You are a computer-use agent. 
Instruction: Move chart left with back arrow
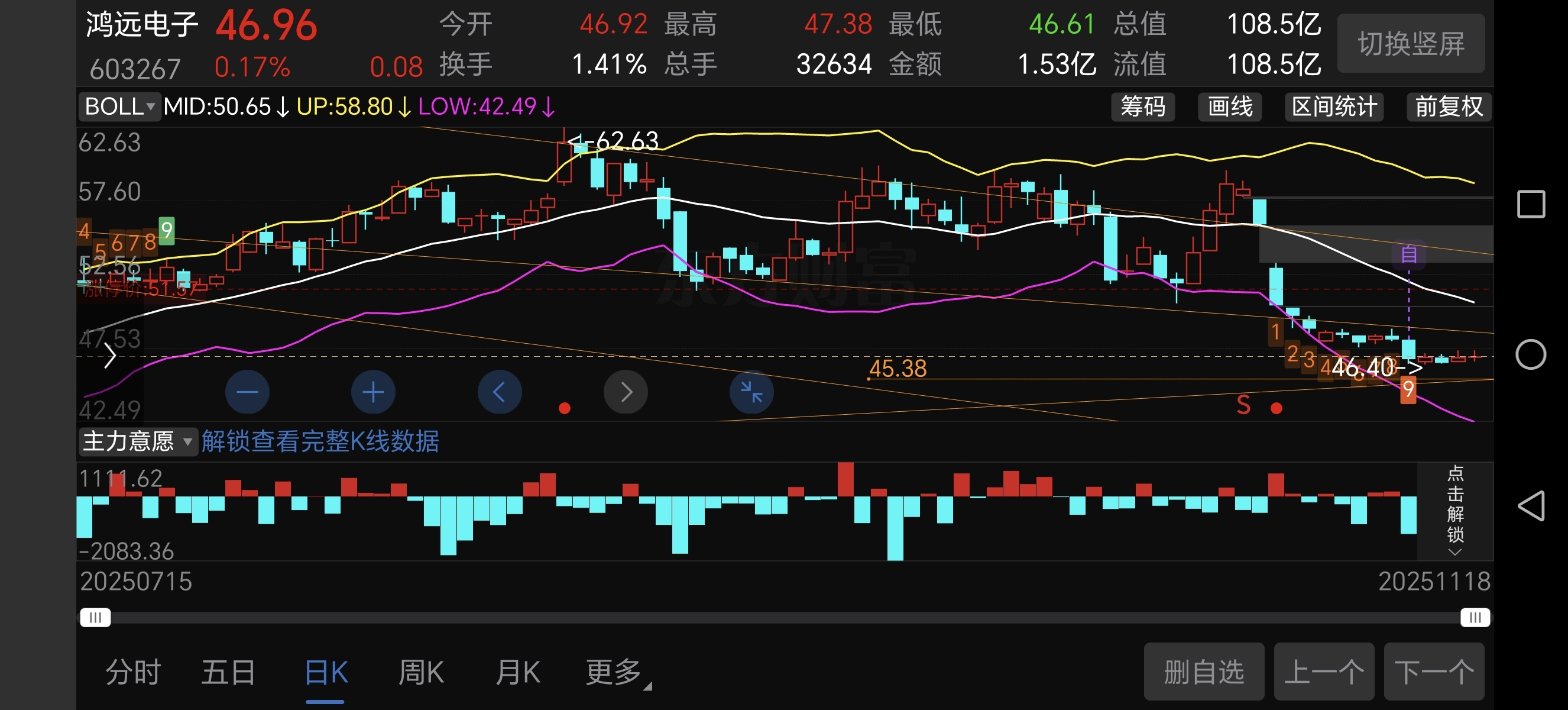[x=499, y=392]
